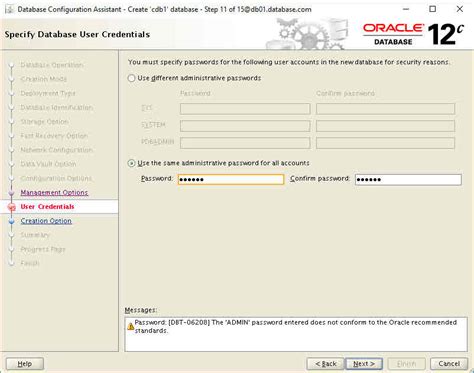474x373 pixels.
Task: Click the Management Options step bullet
Action: 12,193
